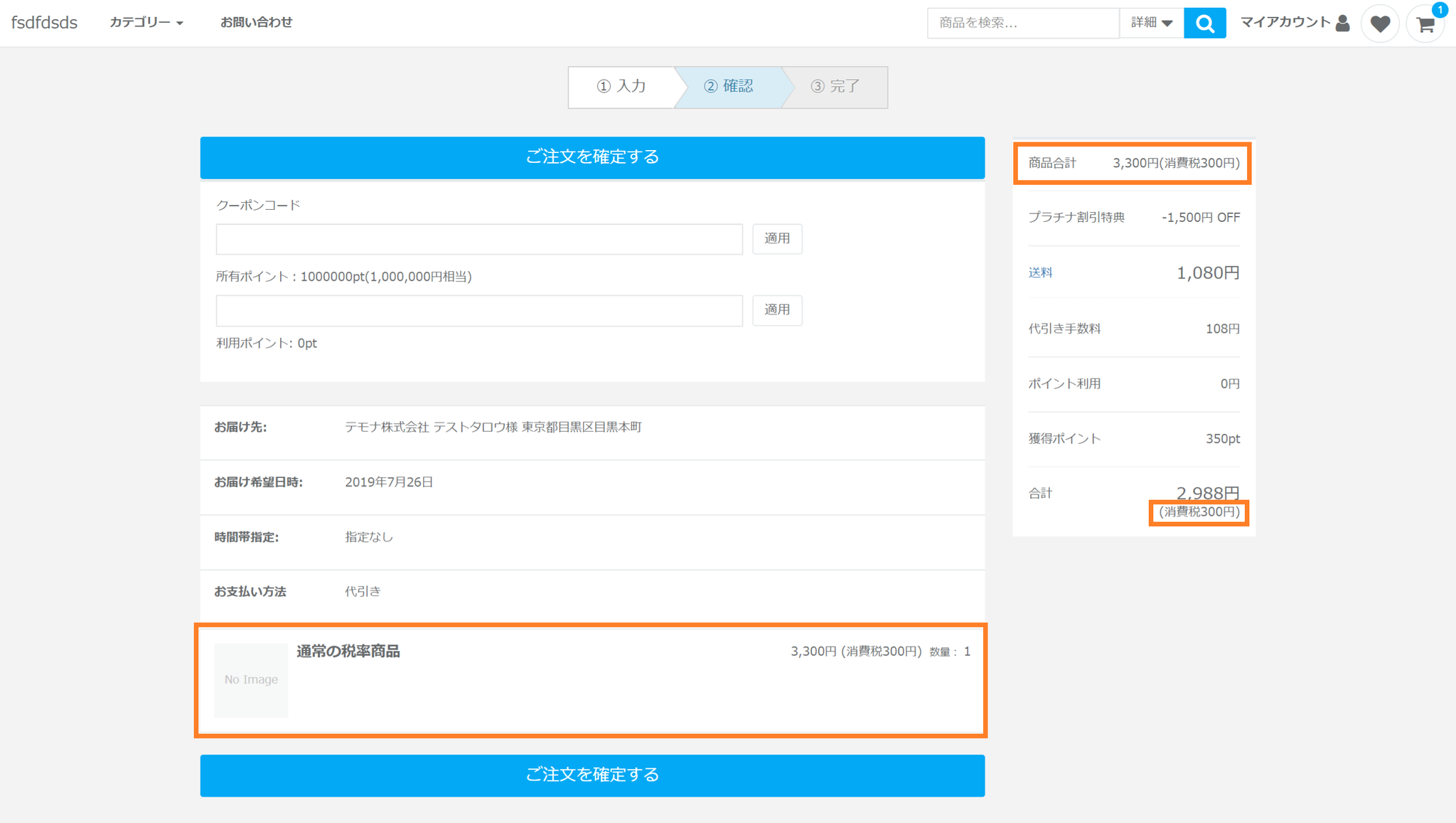
Task: Click the マイアカウント user icon
Action: (x=1342, y=23)
